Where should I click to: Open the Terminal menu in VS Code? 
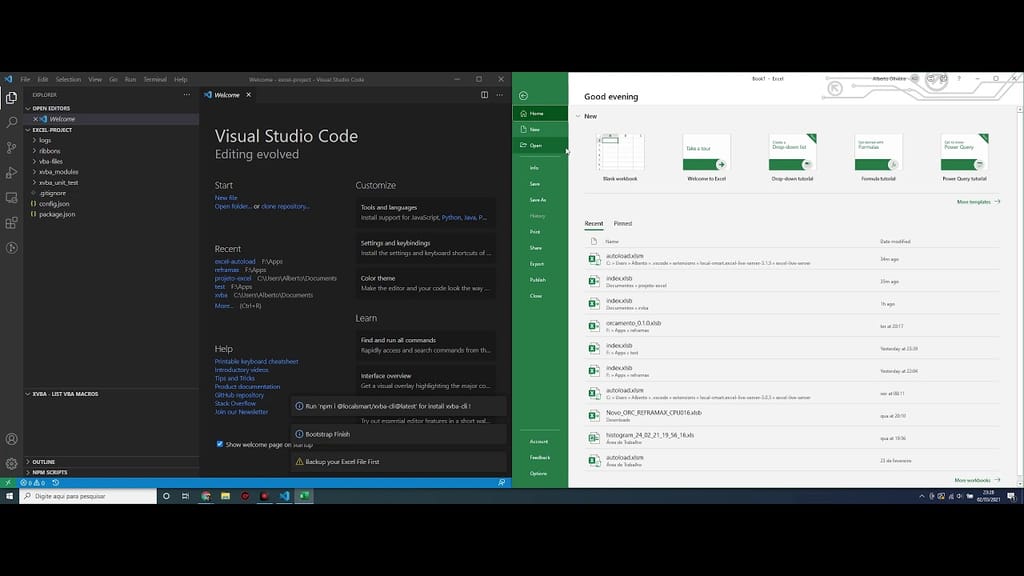click(x=154, y=78)
